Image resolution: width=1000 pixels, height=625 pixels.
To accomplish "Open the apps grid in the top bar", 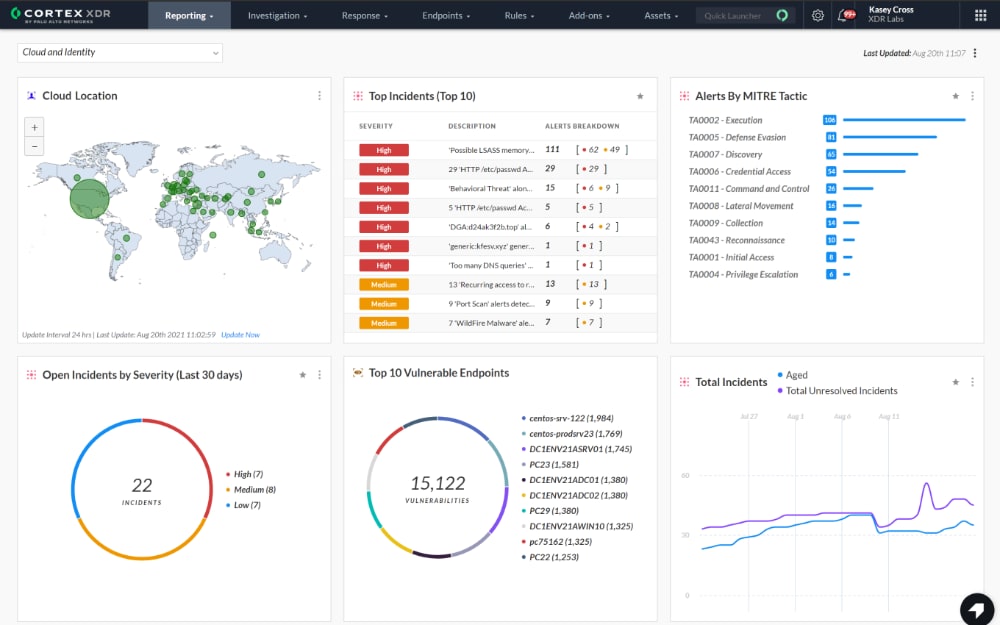I will (x=978, y=14).
